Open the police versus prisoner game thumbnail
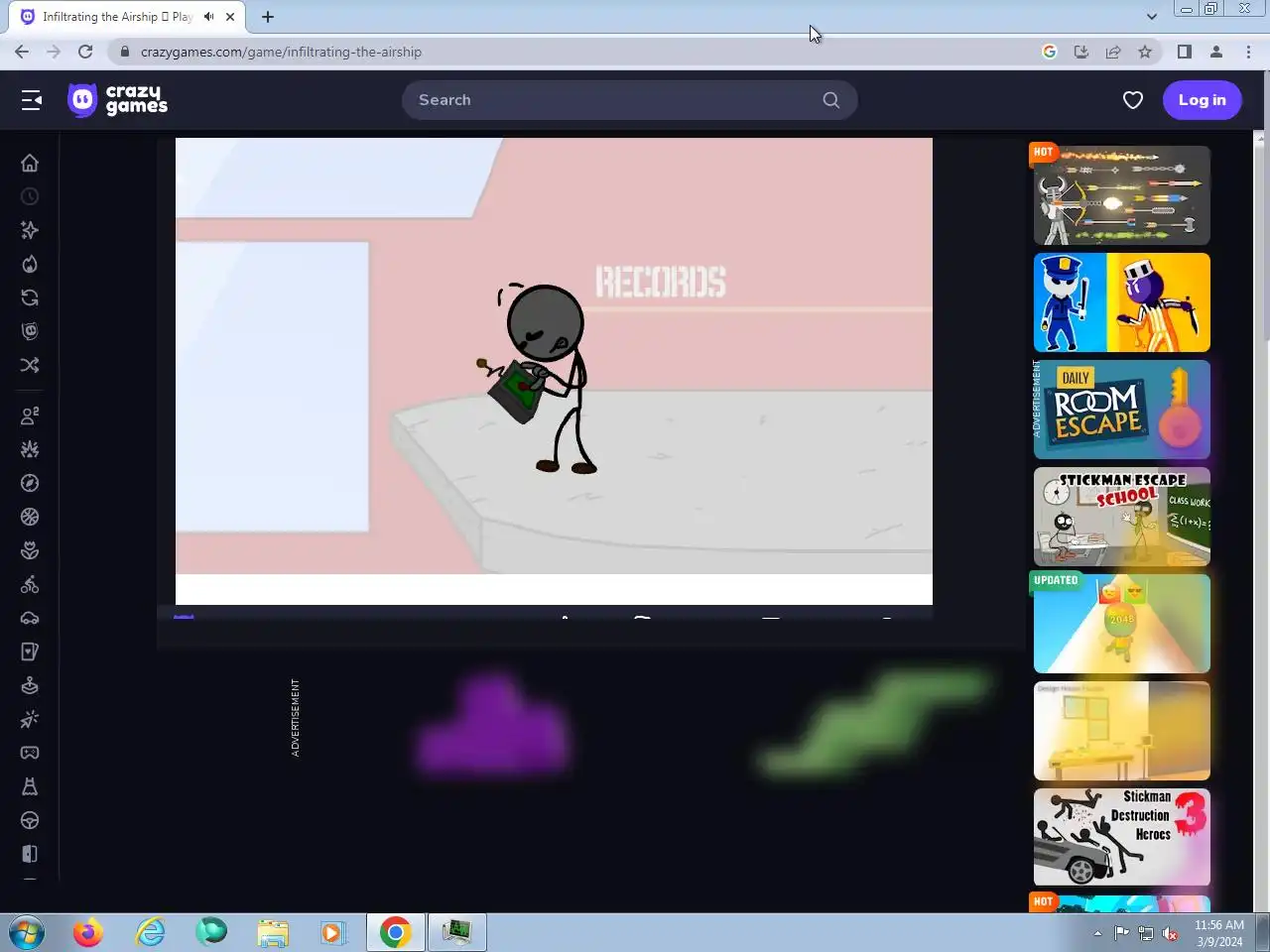 [1121, 302]
